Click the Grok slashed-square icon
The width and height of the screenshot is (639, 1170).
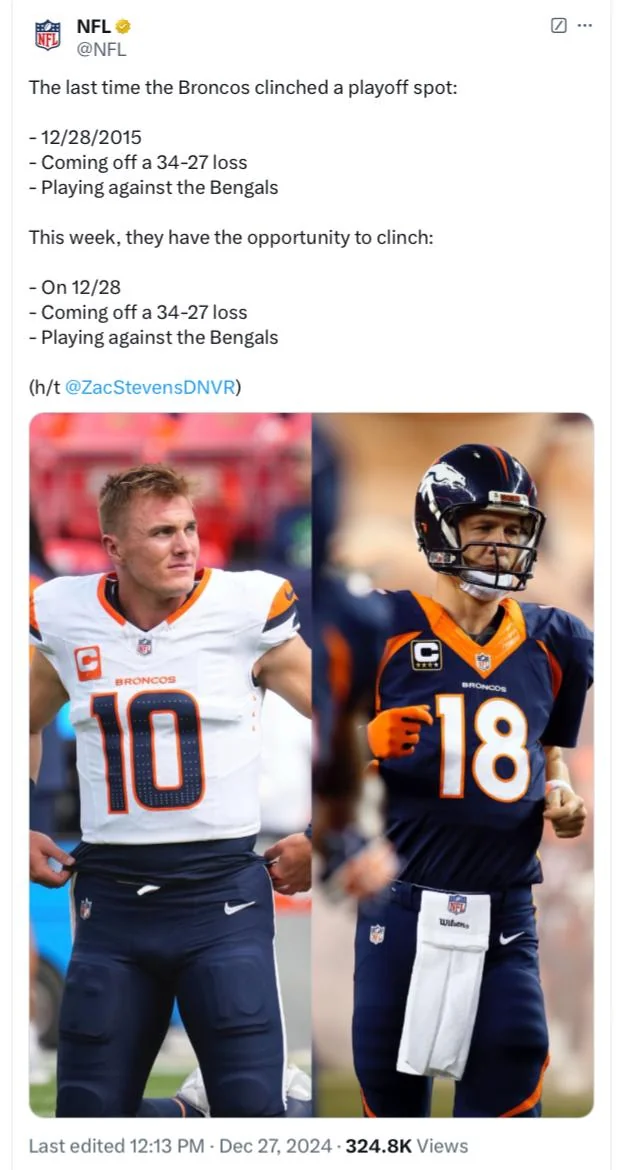(558, 25)
